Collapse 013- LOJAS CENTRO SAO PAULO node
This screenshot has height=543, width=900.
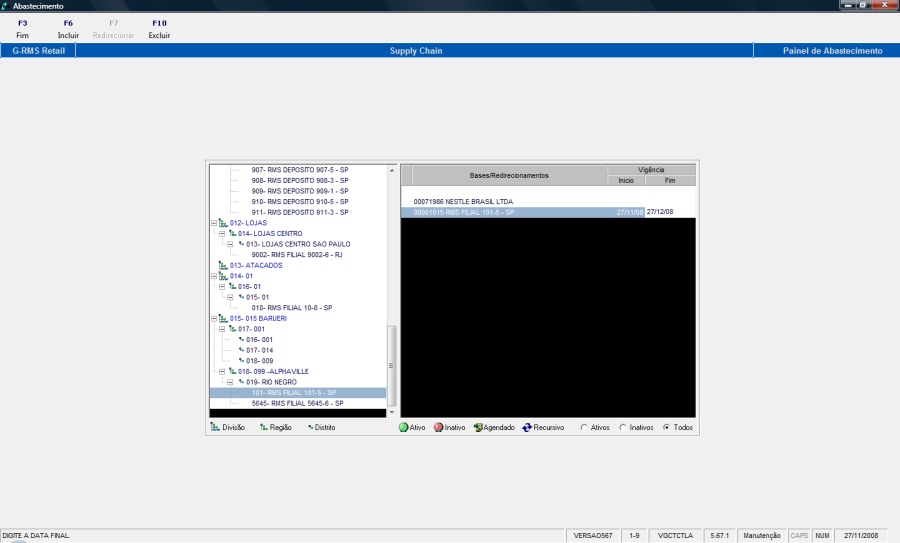pyautogui.click(x=230, y=245)
